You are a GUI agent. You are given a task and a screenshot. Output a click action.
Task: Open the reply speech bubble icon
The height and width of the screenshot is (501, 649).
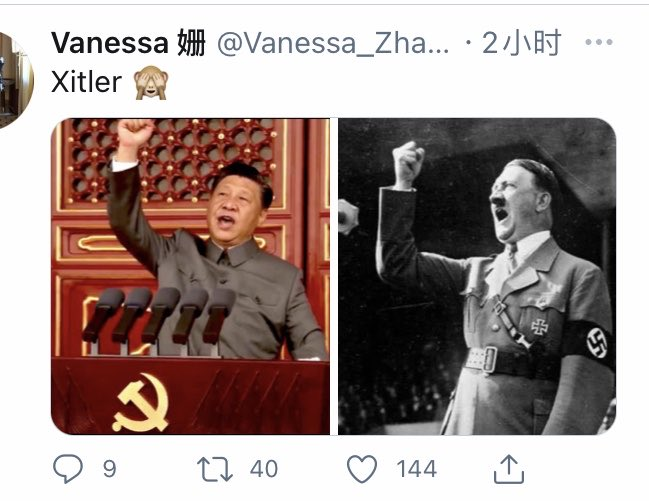coord(68,468)
